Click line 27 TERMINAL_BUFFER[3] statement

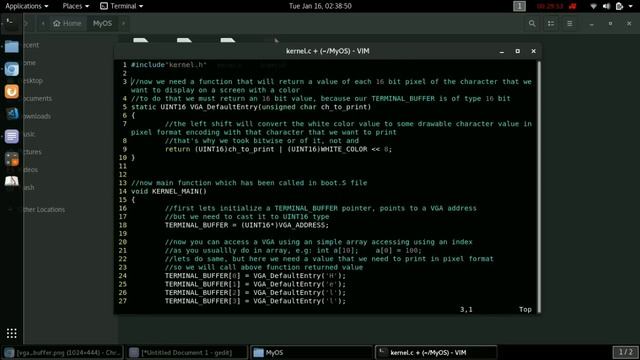pos(255,301)
